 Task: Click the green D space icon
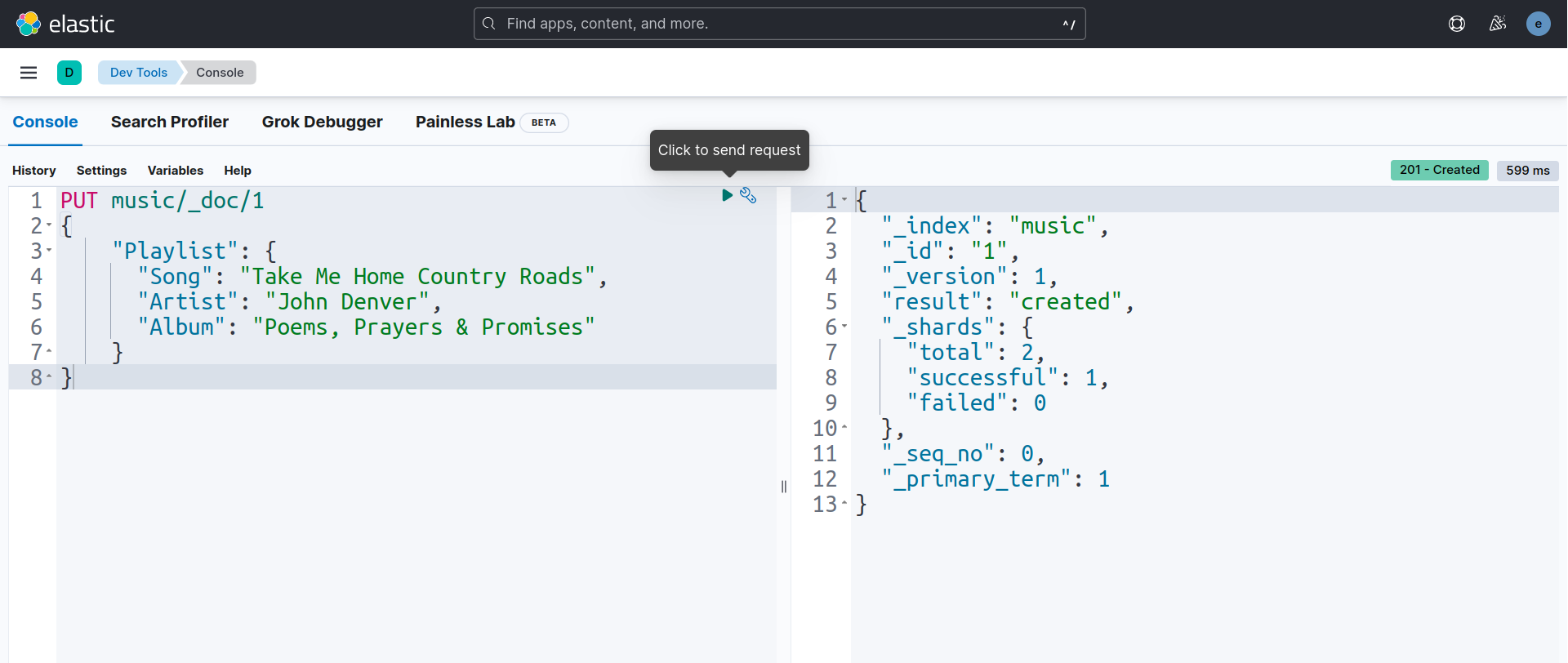pos(69,73)
